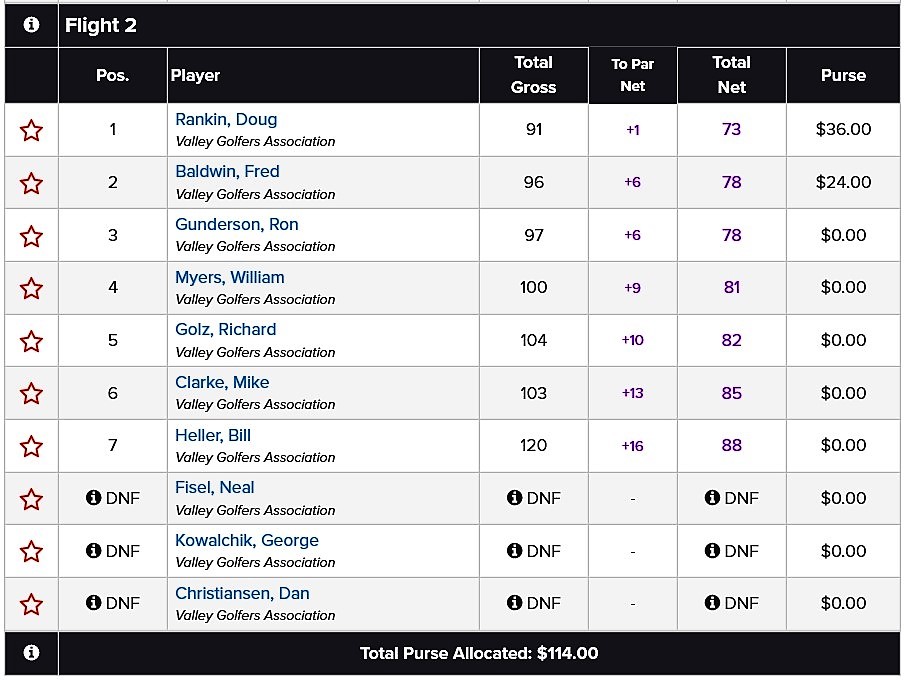The height and width of the screenshot is (680, 904).
Task: Open Total Net score 73 for Rankin
Action: 731,129
